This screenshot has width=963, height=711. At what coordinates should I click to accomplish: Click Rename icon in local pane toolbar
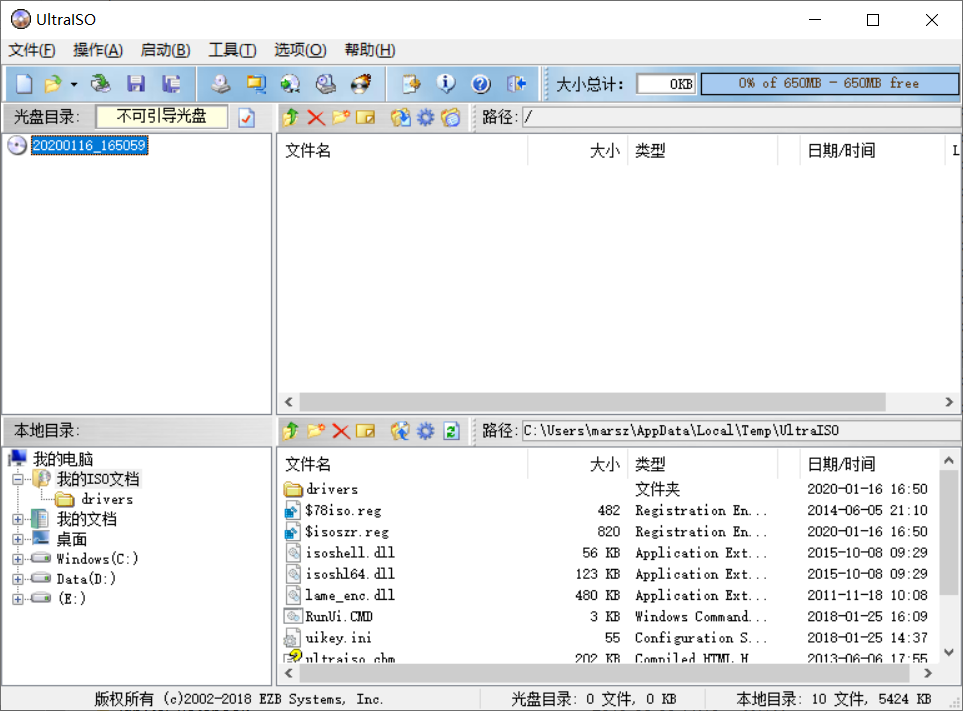(365, 431)
